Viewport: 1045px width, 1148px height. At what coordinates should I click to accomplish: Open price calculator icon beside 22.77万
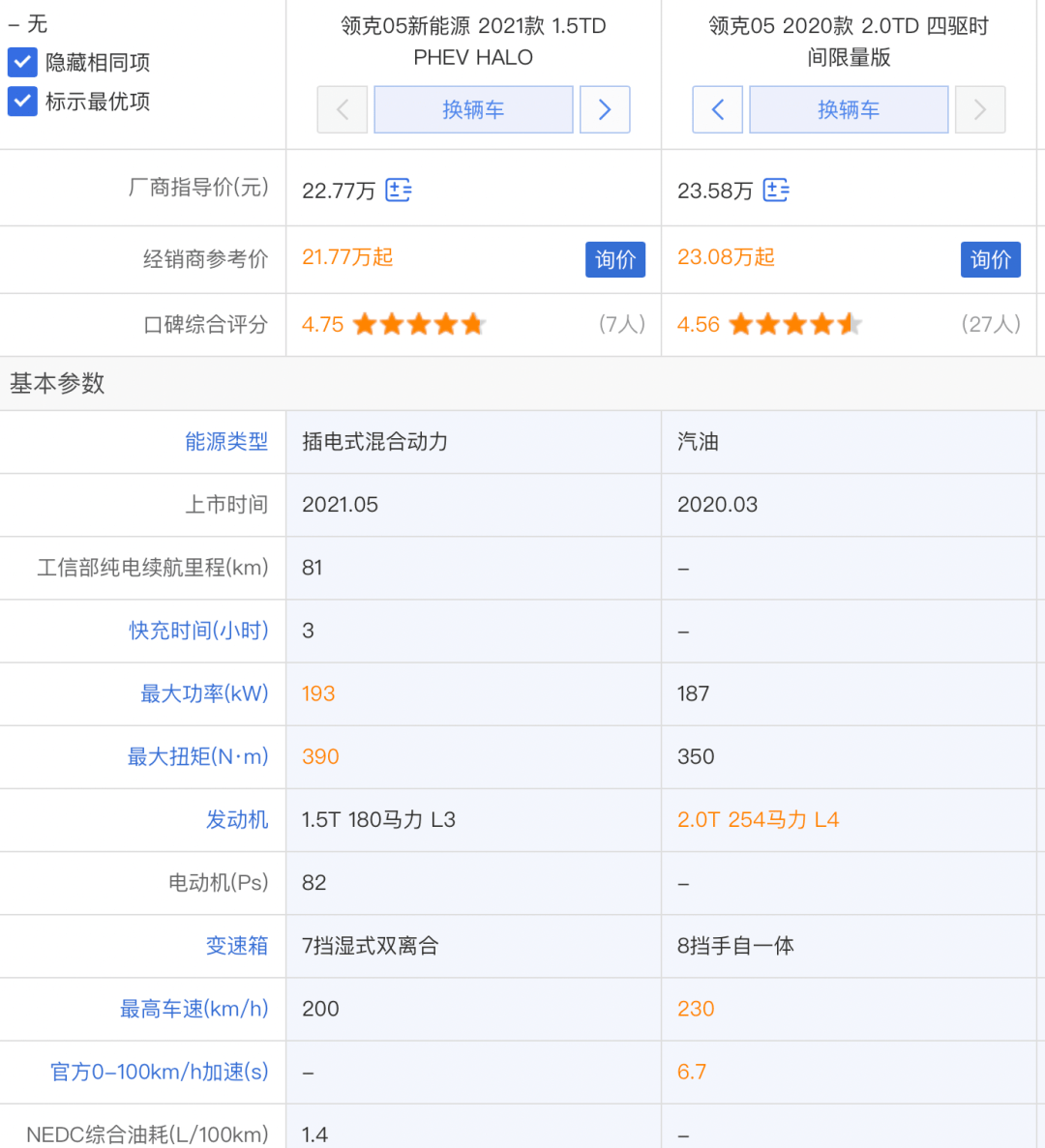(x=398, y=190)
